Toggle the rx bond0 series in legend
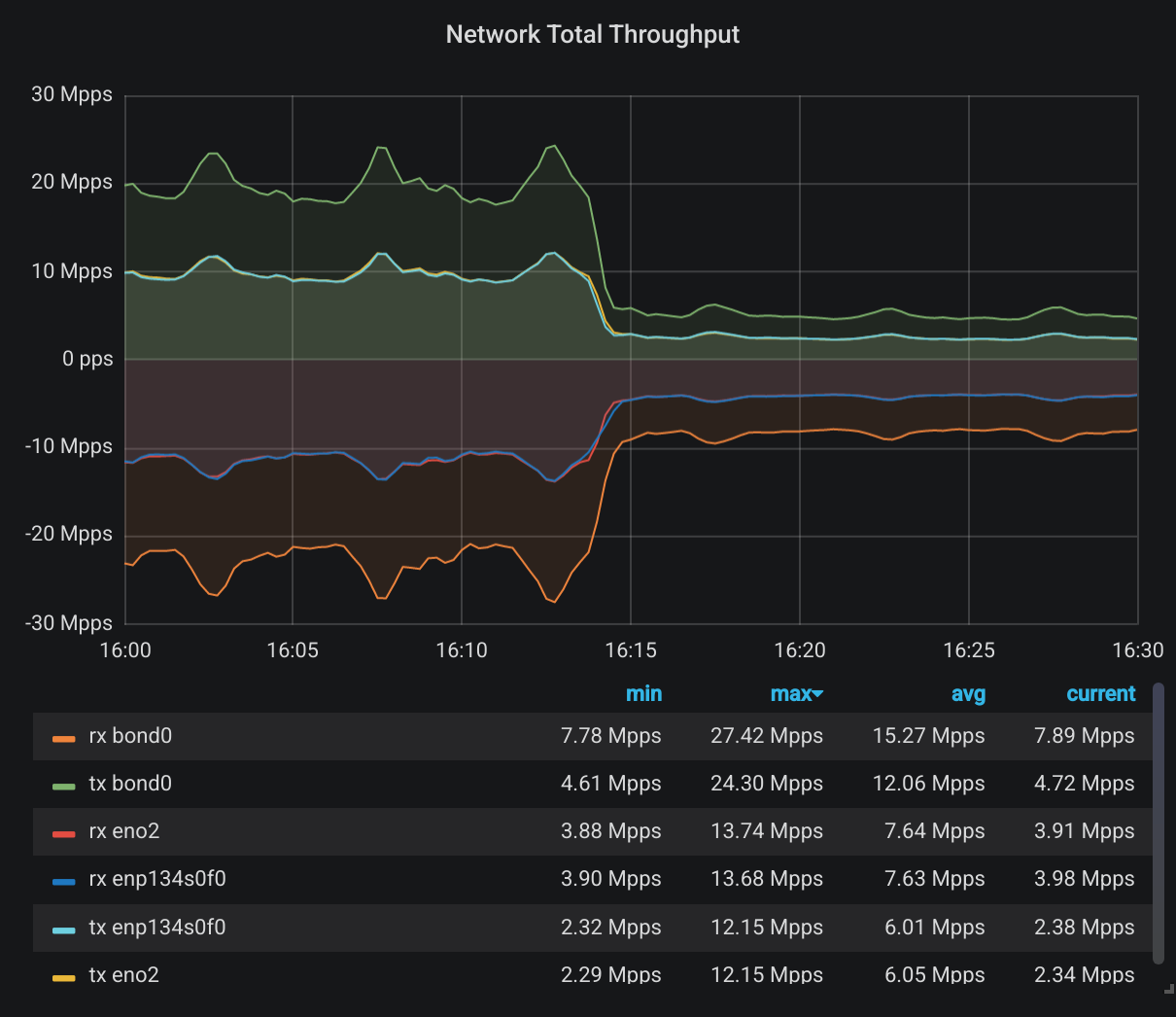Viewport: 1176px width, 1017px height. (130, 736)
